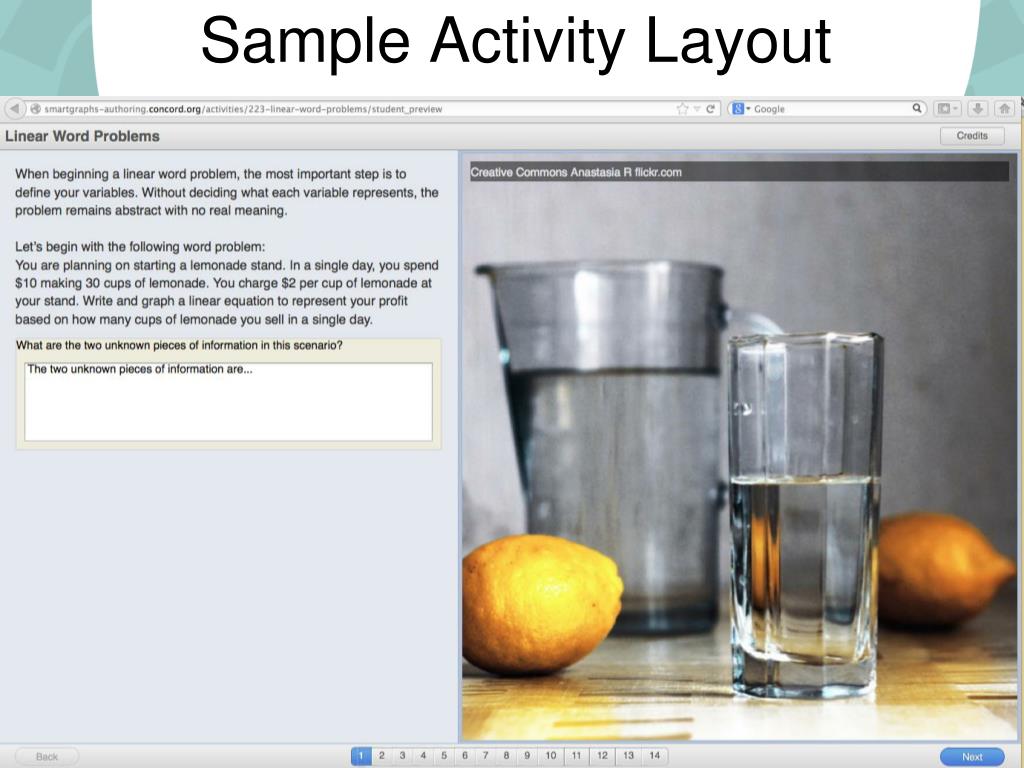Open bookmark dropdown arrow beside star

[697, 109]
